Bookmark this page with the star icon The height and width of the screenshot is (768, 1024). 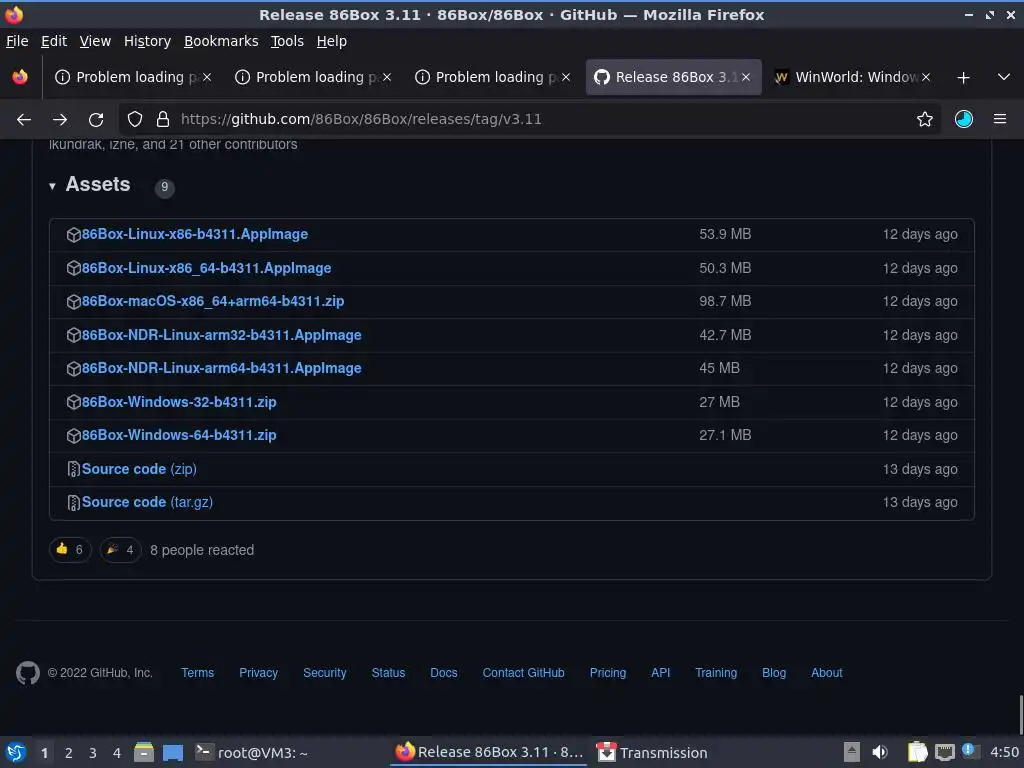point(925,119)
